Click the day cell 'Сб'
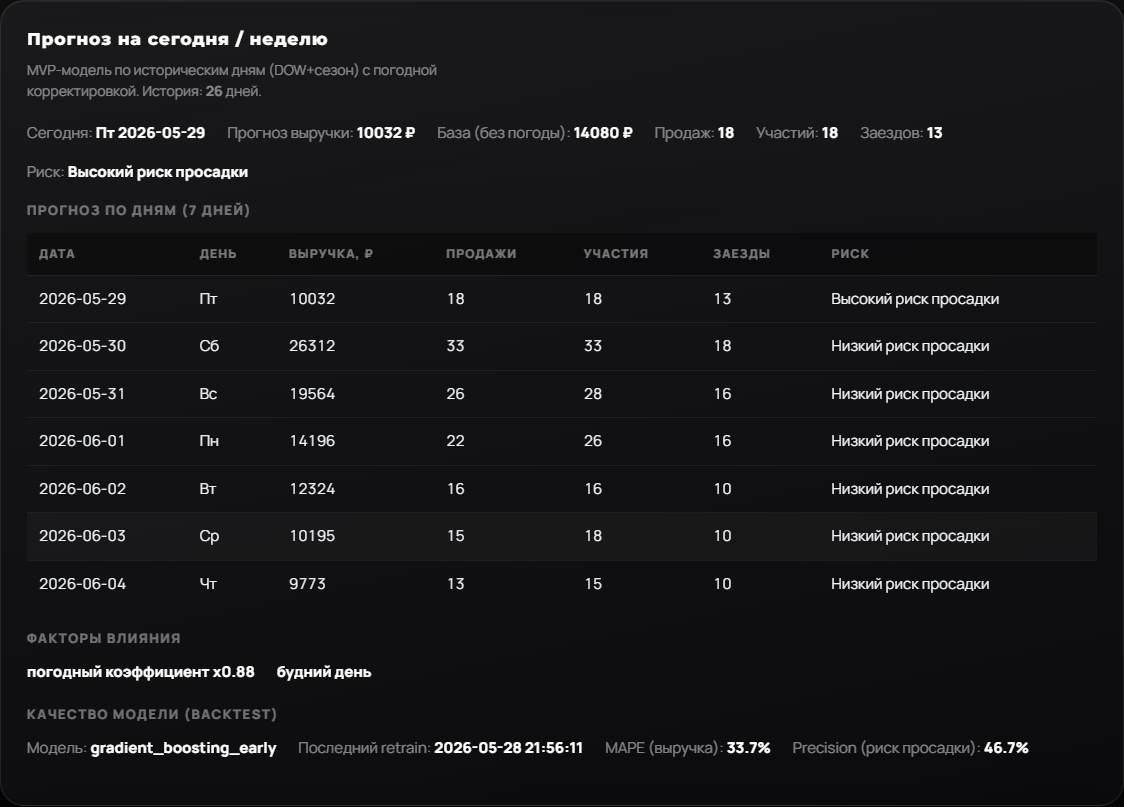Viewport: 1124px width, 807px height. pos(209,346)
